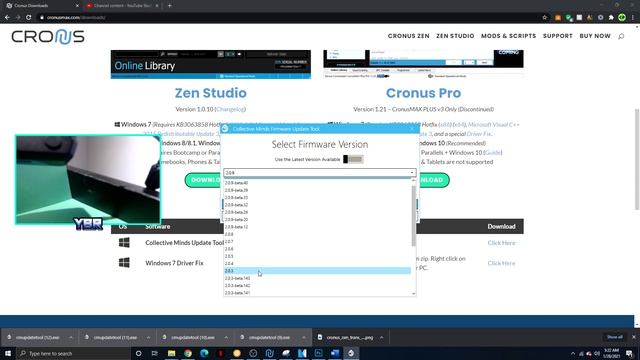The image size is (640, 360).
Task: Select firmware version 2.0.8 in list
Action: point(317,234)
